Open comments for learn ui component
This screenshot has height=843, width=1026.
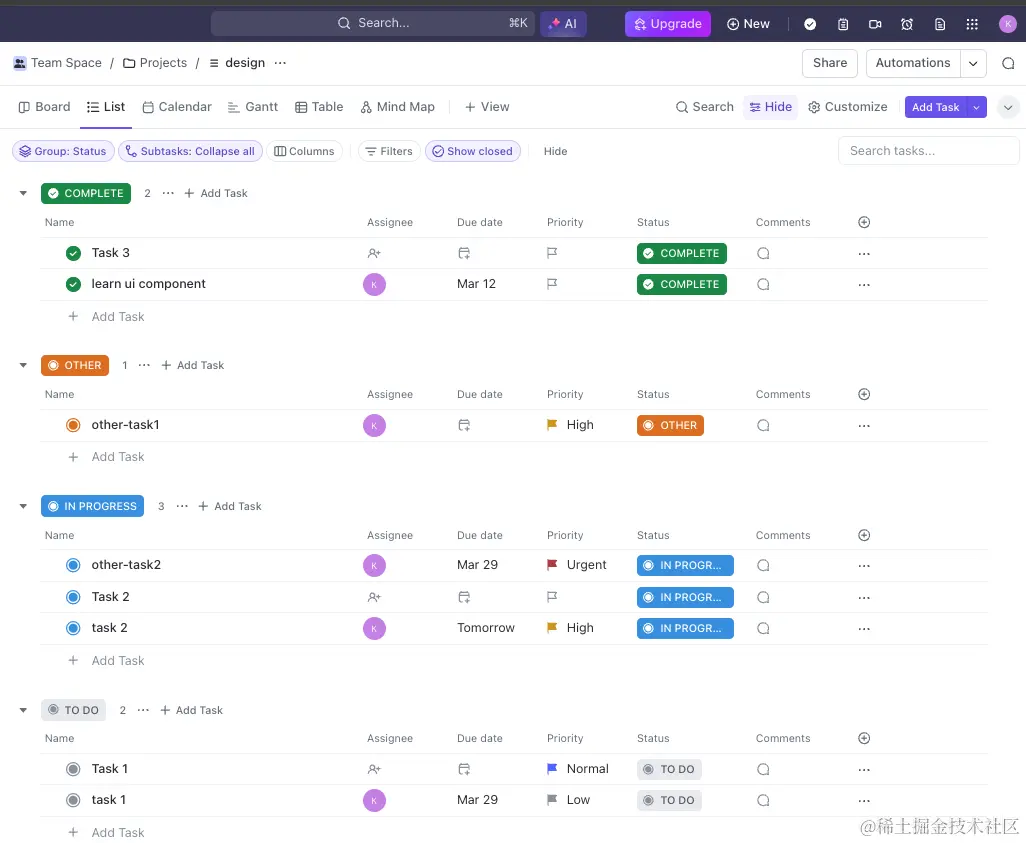(763, 284)
